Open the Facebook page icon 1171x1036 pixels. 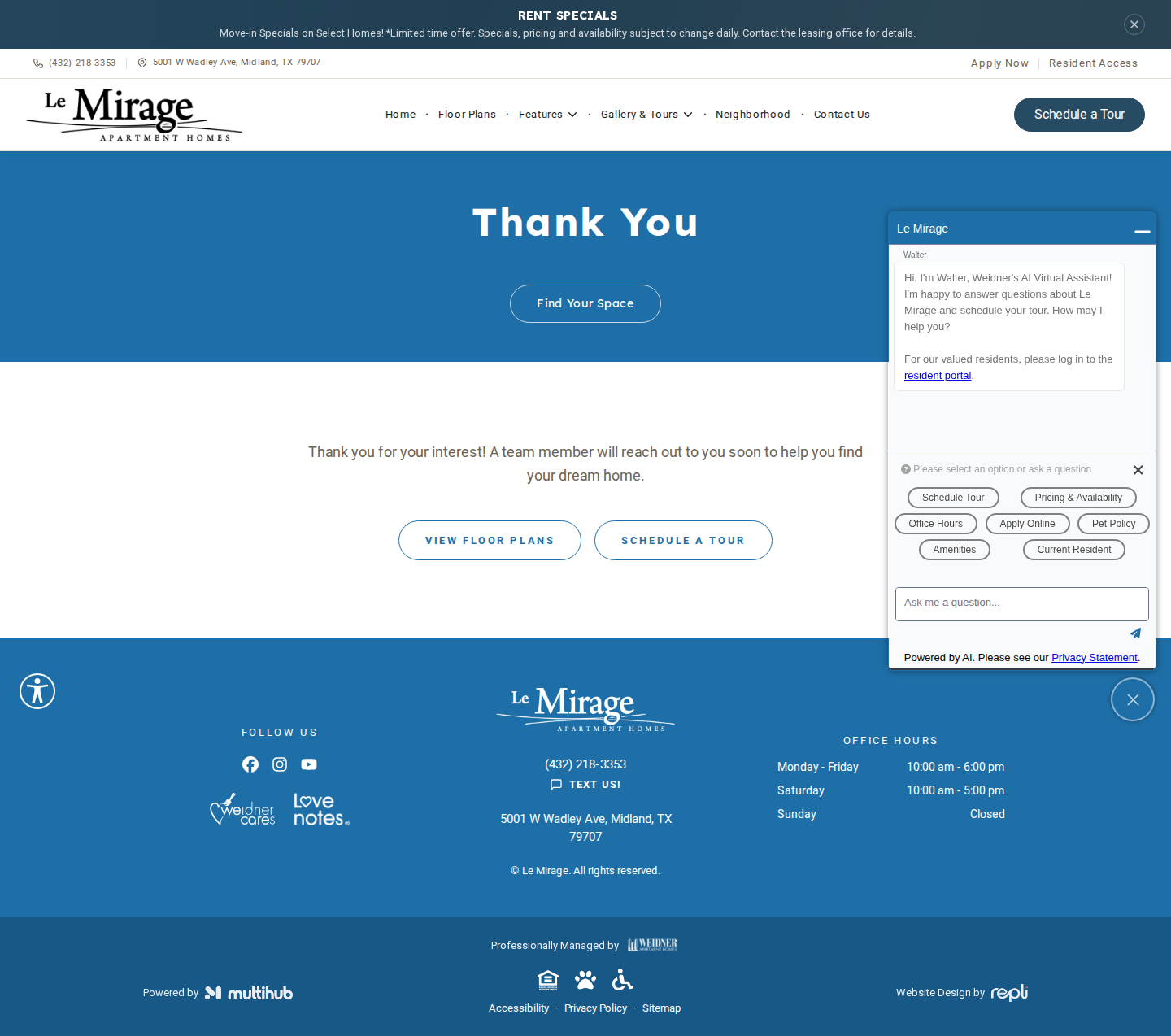click(x=250, y=764)
